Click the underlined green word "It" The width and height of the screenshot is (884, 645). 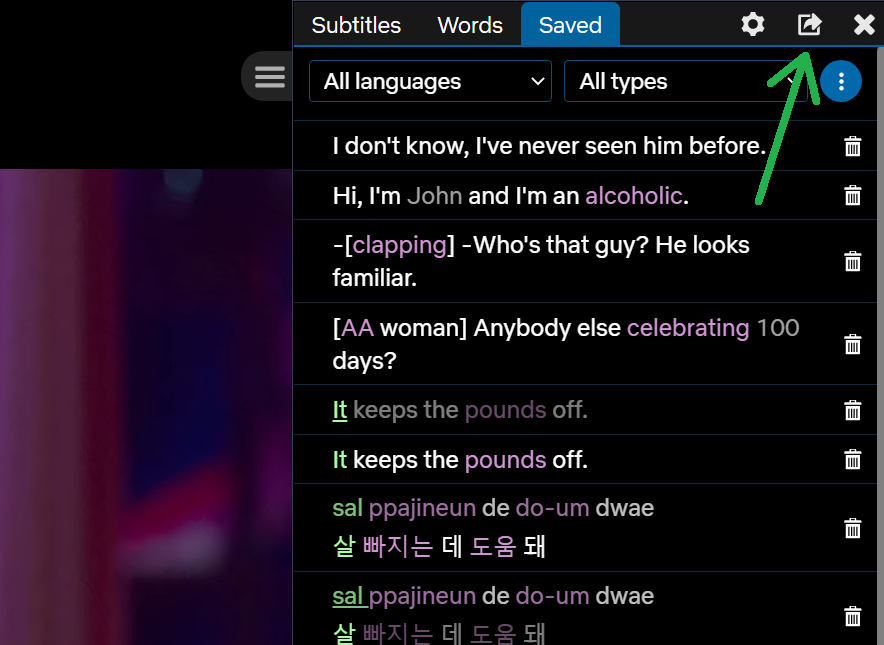(x=340, y=410)
